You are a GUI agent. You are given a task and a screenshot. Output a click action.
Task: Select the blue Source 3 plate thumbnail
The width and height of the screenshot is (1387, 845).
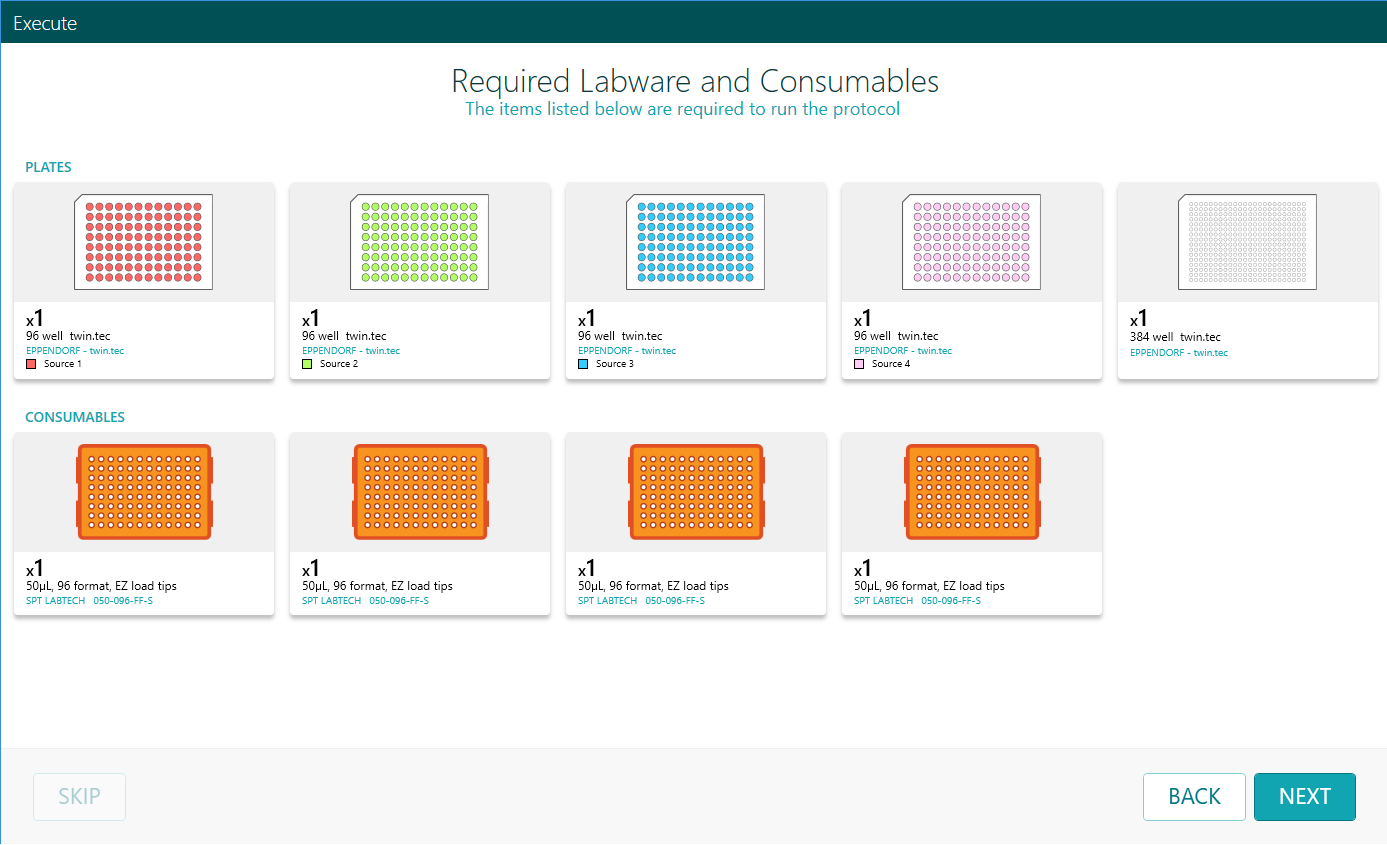(695, 241)
